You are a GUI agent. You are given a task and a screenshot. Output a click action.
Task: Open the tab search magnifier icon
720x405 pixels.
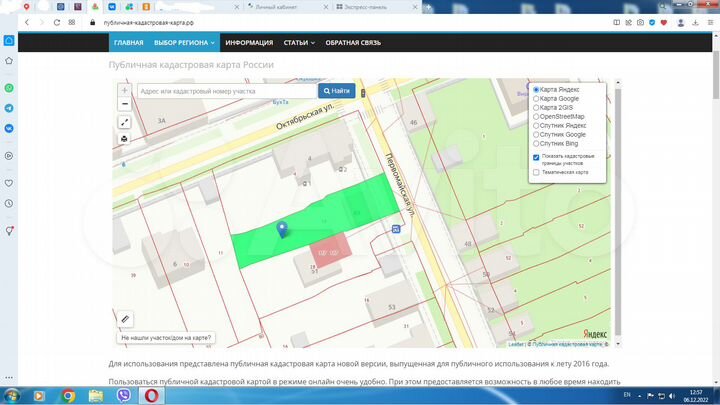[662, 6]
